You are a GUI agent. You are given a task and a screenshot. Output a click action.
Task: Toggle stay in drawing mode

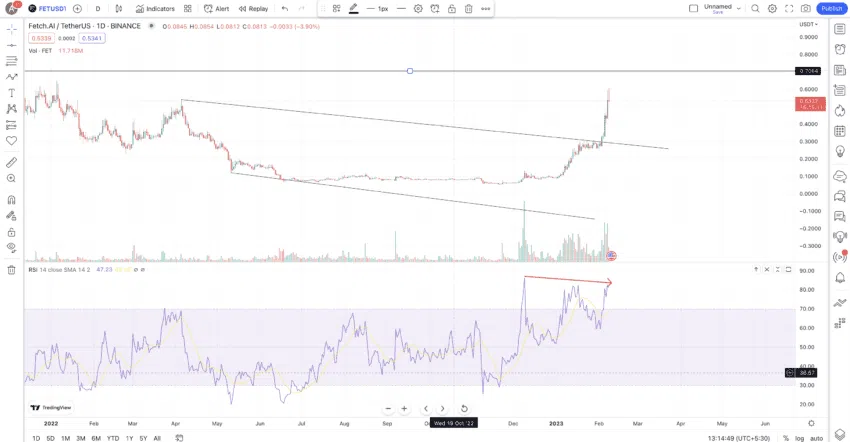point(11,216)
